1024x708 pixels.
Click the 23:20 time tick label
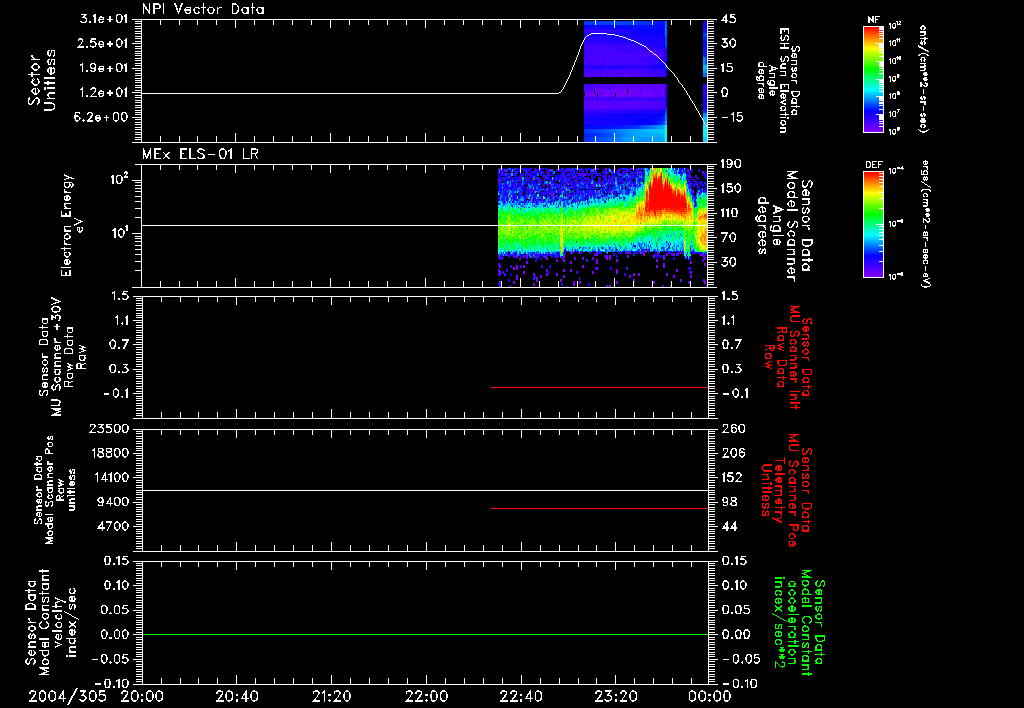click(x=615, y=696)
